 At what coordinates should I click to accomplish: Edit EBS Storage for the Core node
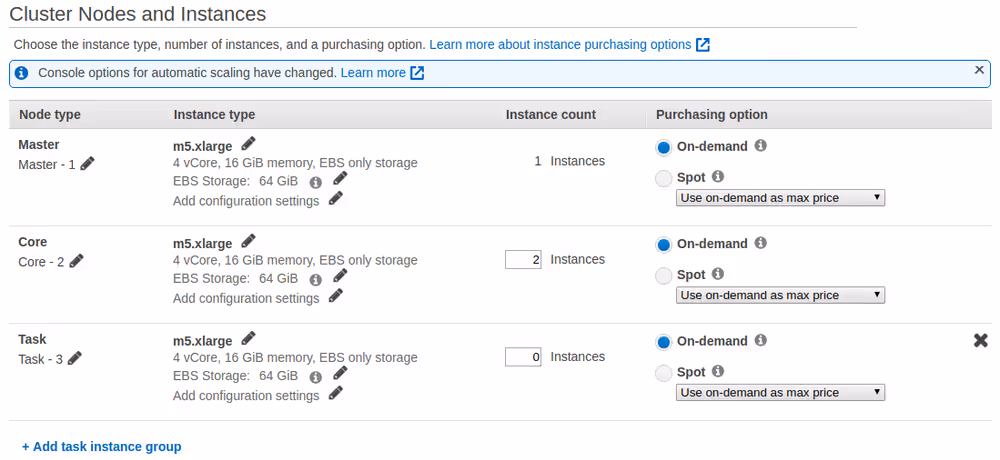click(x=340, y=276)
